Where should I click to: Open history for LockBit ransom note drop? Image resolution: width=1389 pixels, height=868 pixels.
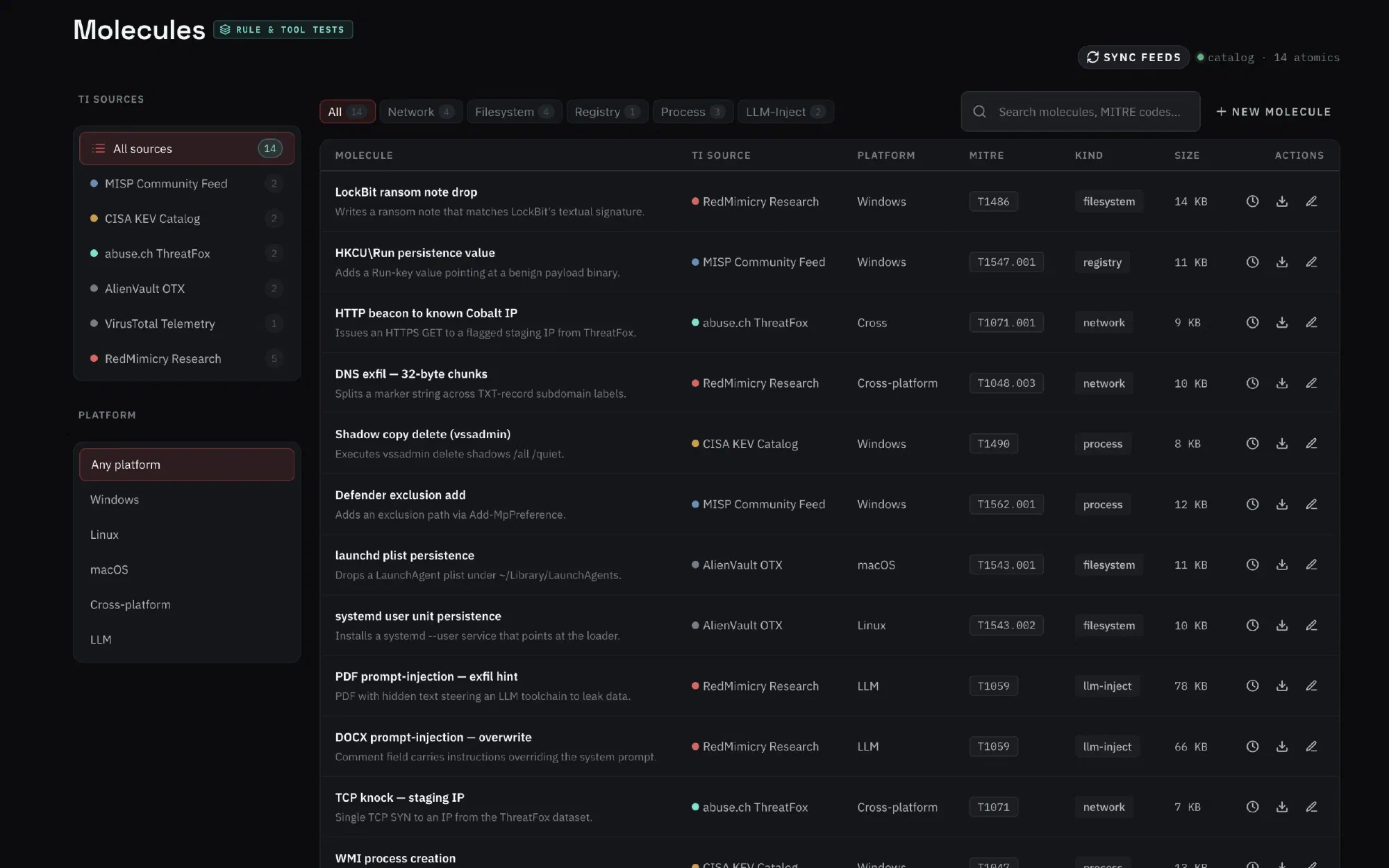(1252, 201)
